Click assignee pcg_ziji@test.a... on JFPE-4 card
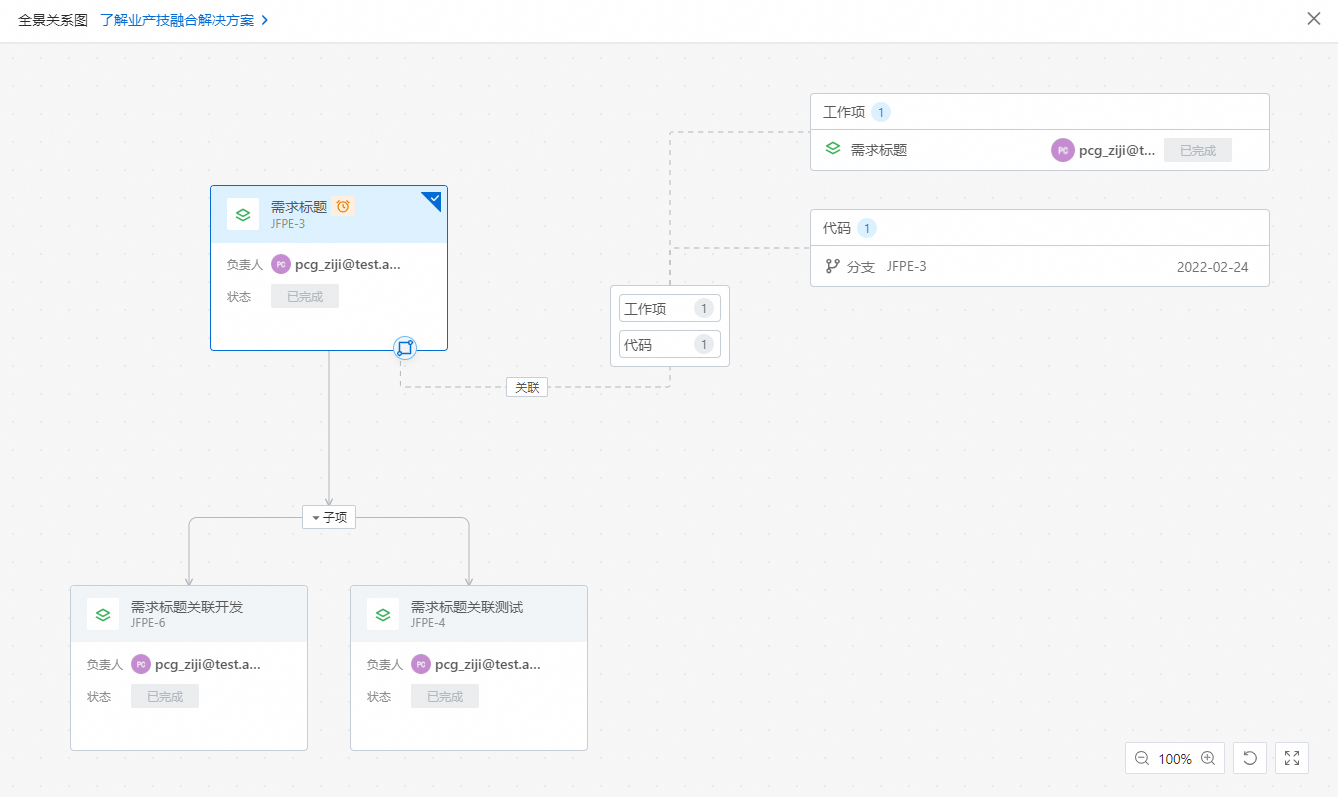The height and width of the screenshot is (797, 1338). [x=488, y=664]
